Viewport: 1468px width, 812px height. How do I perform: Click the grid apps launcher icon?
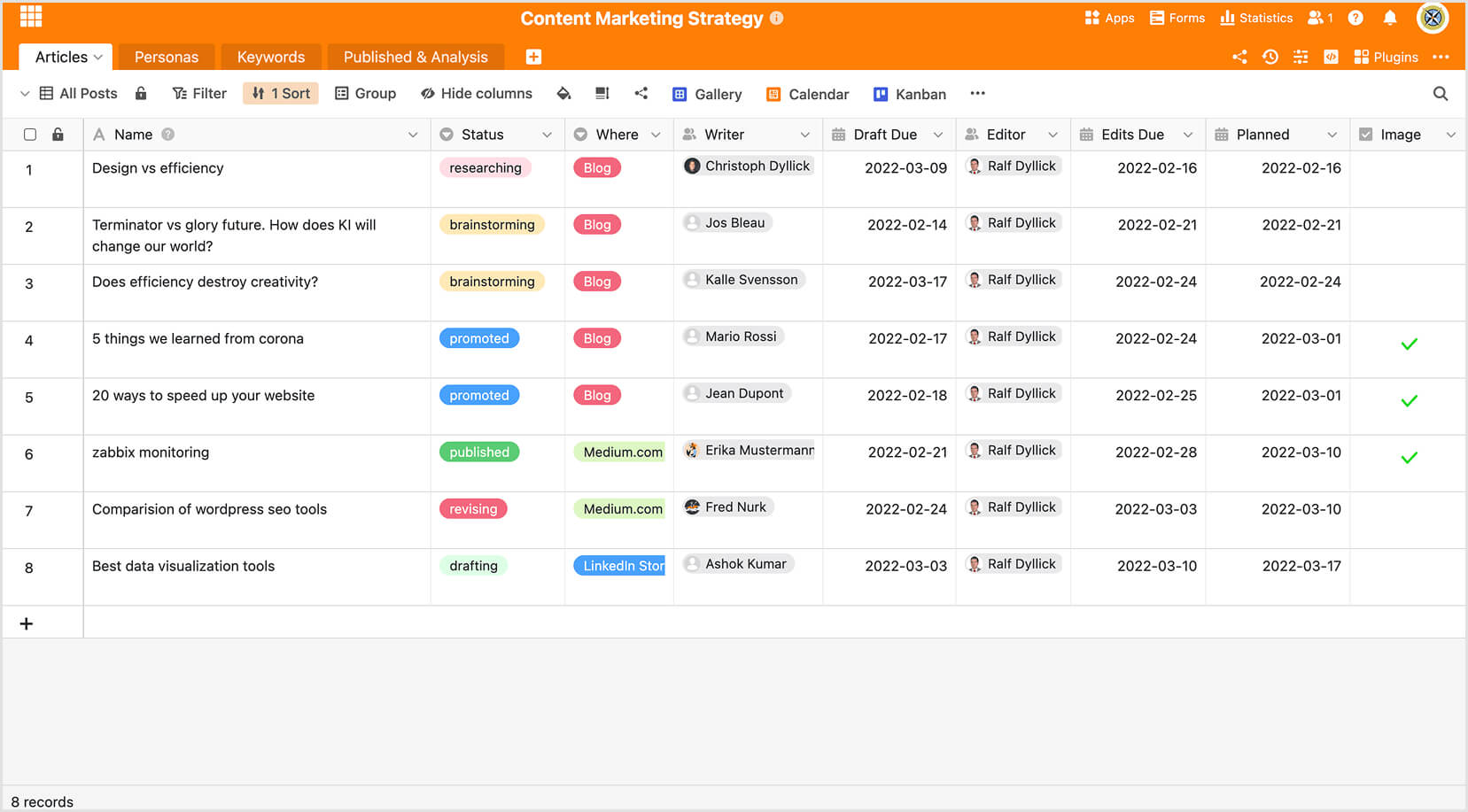coord(31,17)
